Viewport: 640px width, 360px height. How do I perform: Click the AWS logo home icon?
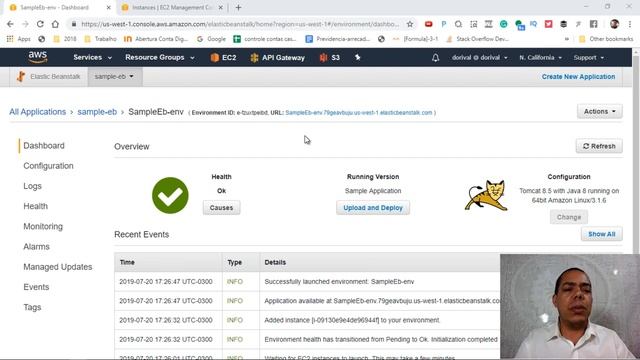38,57
